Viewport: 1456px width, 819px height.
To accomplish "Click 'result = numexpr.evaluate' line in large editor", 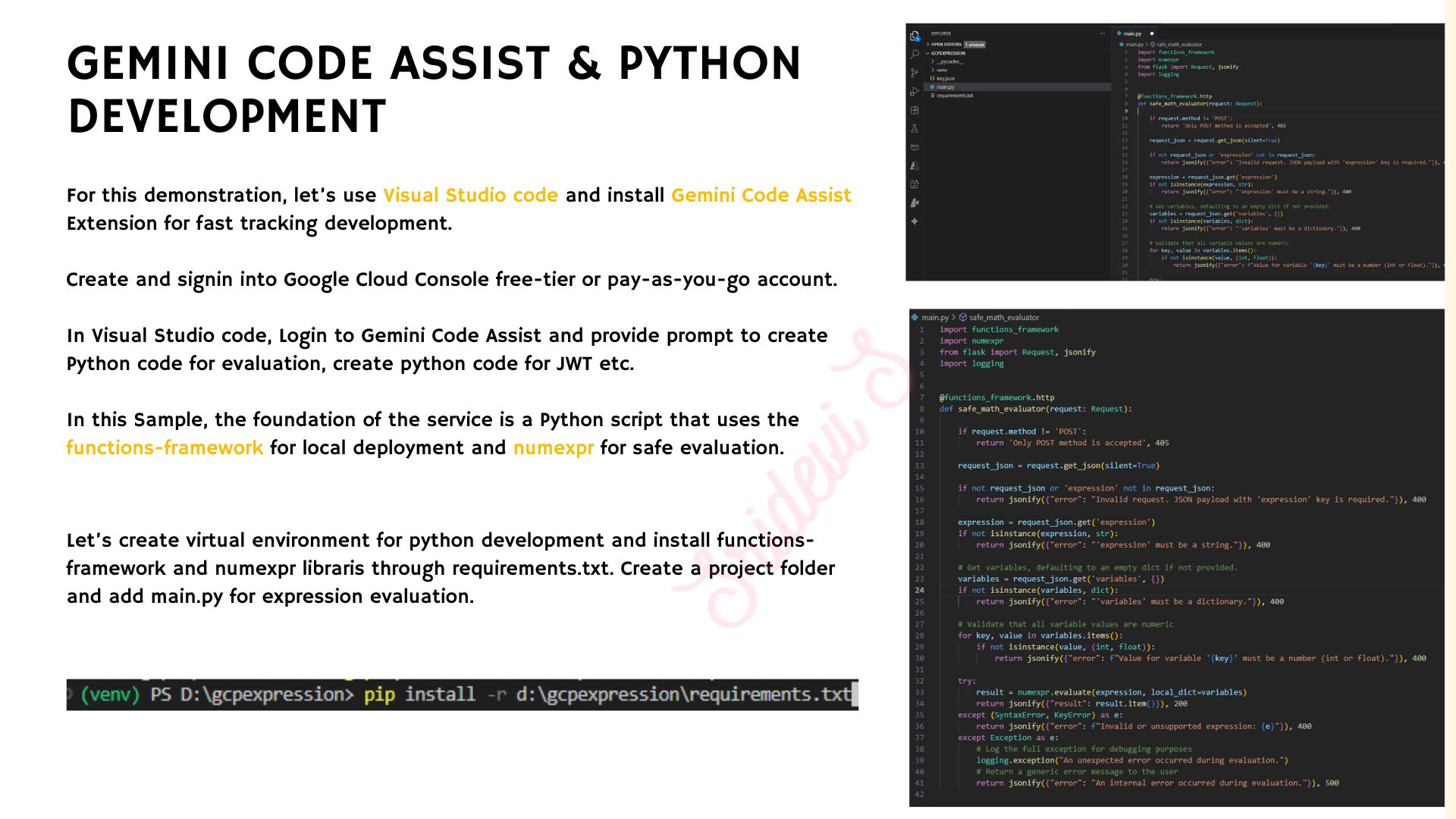I will pyautogui.click(x=1111, y=692).
